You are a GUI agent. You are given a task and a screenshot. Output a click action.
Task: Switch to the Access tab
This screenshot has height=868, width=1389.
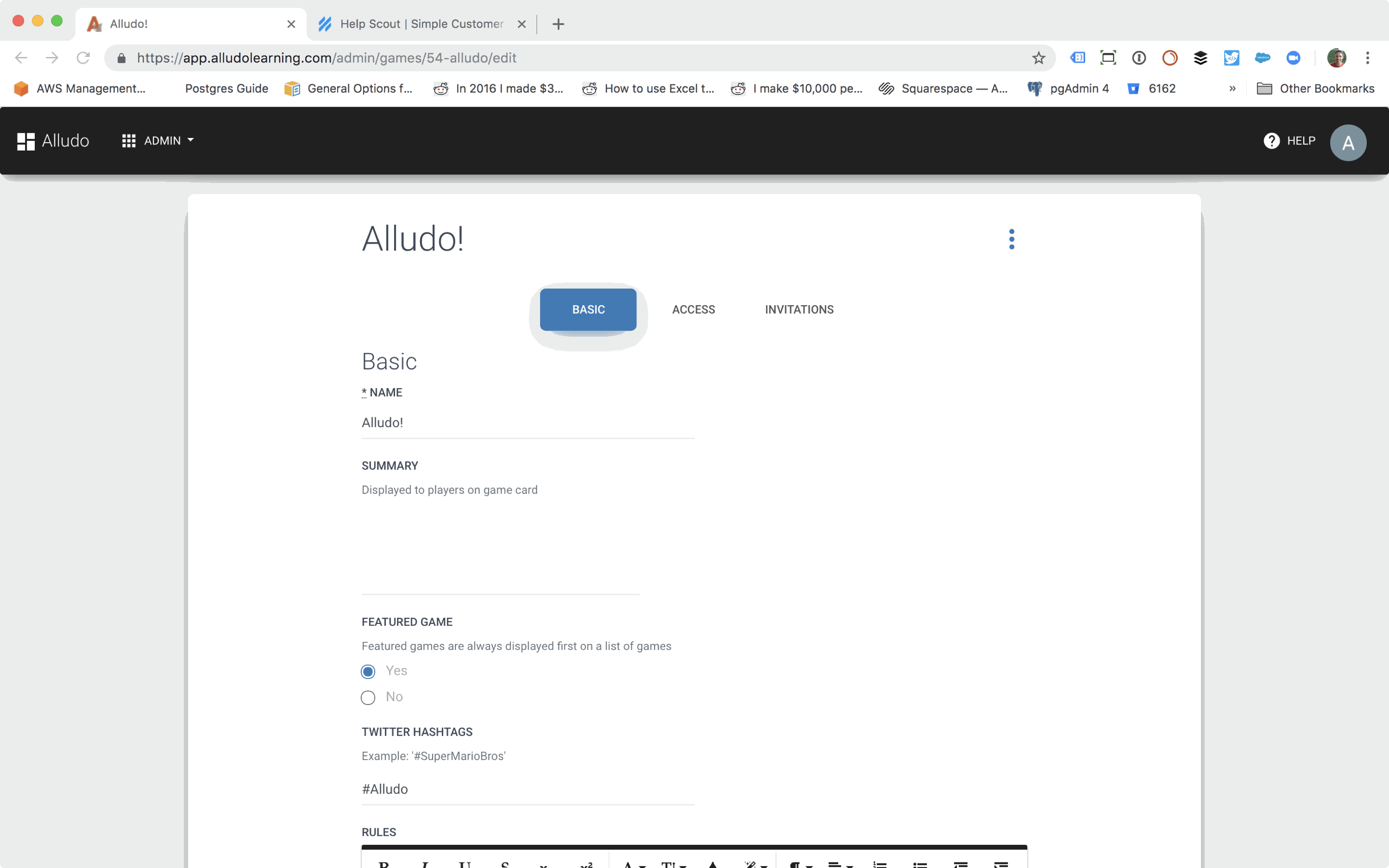(693, 309)
